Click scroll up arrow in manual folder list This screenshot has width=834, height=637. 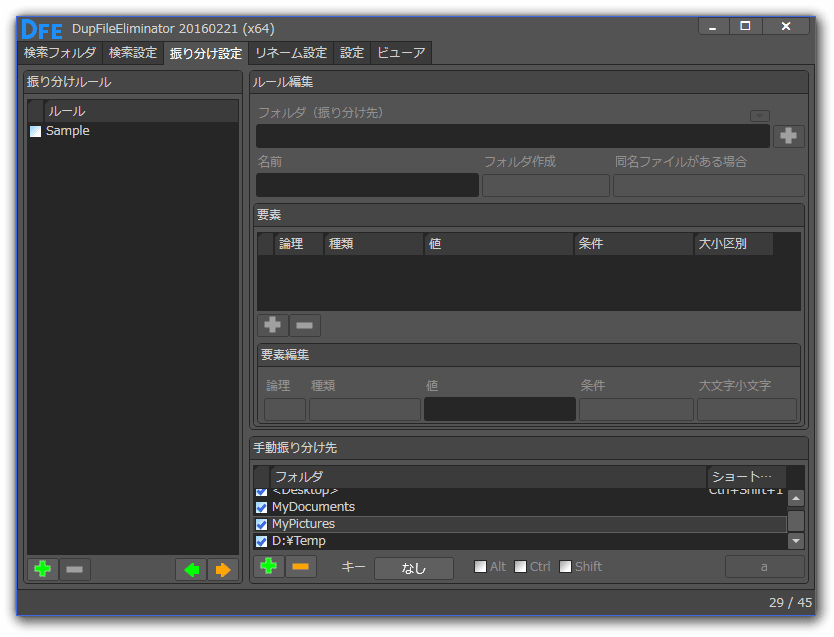point(796,498)
